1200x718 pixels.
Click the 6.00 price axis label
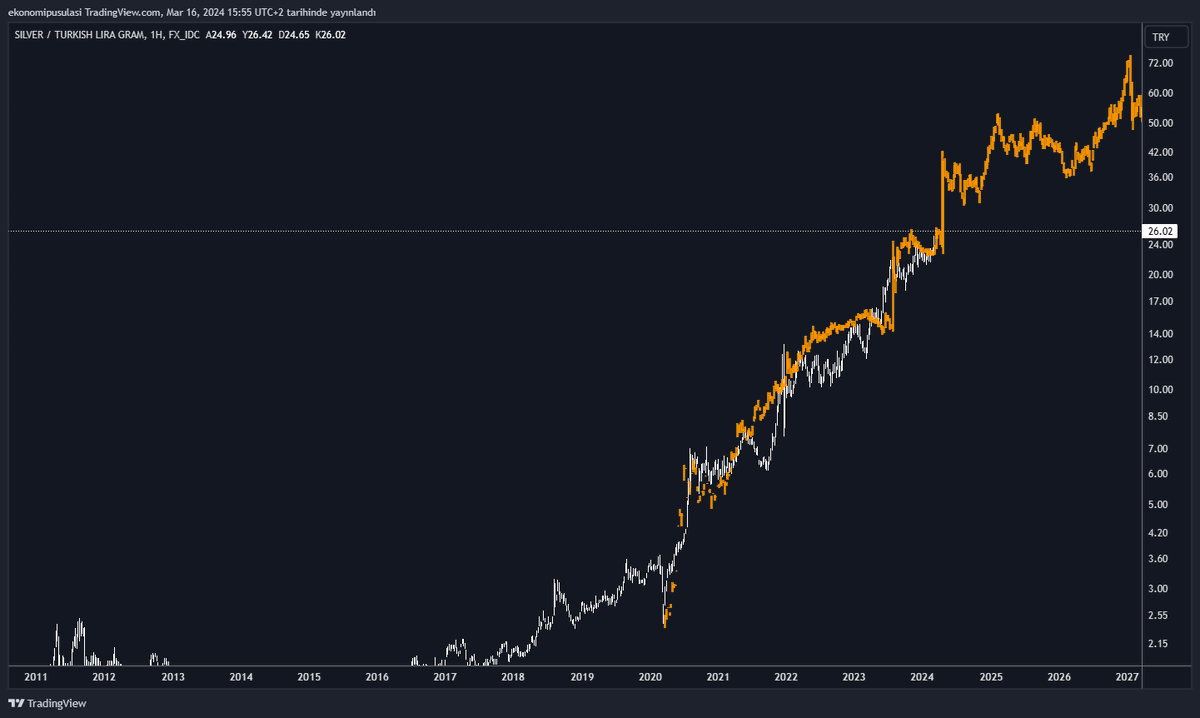(x=1158, y=474)
